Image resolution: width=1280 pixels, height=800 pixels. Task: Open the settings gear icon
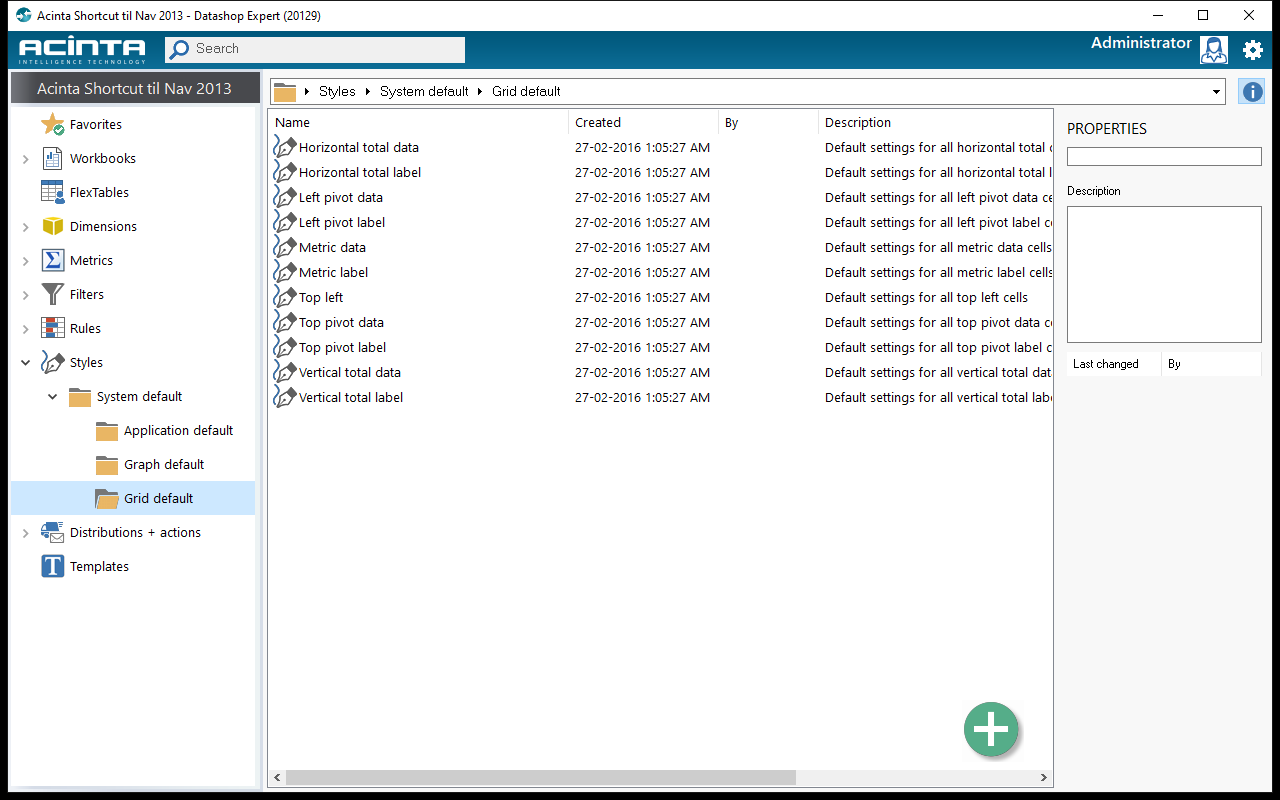1252,49
